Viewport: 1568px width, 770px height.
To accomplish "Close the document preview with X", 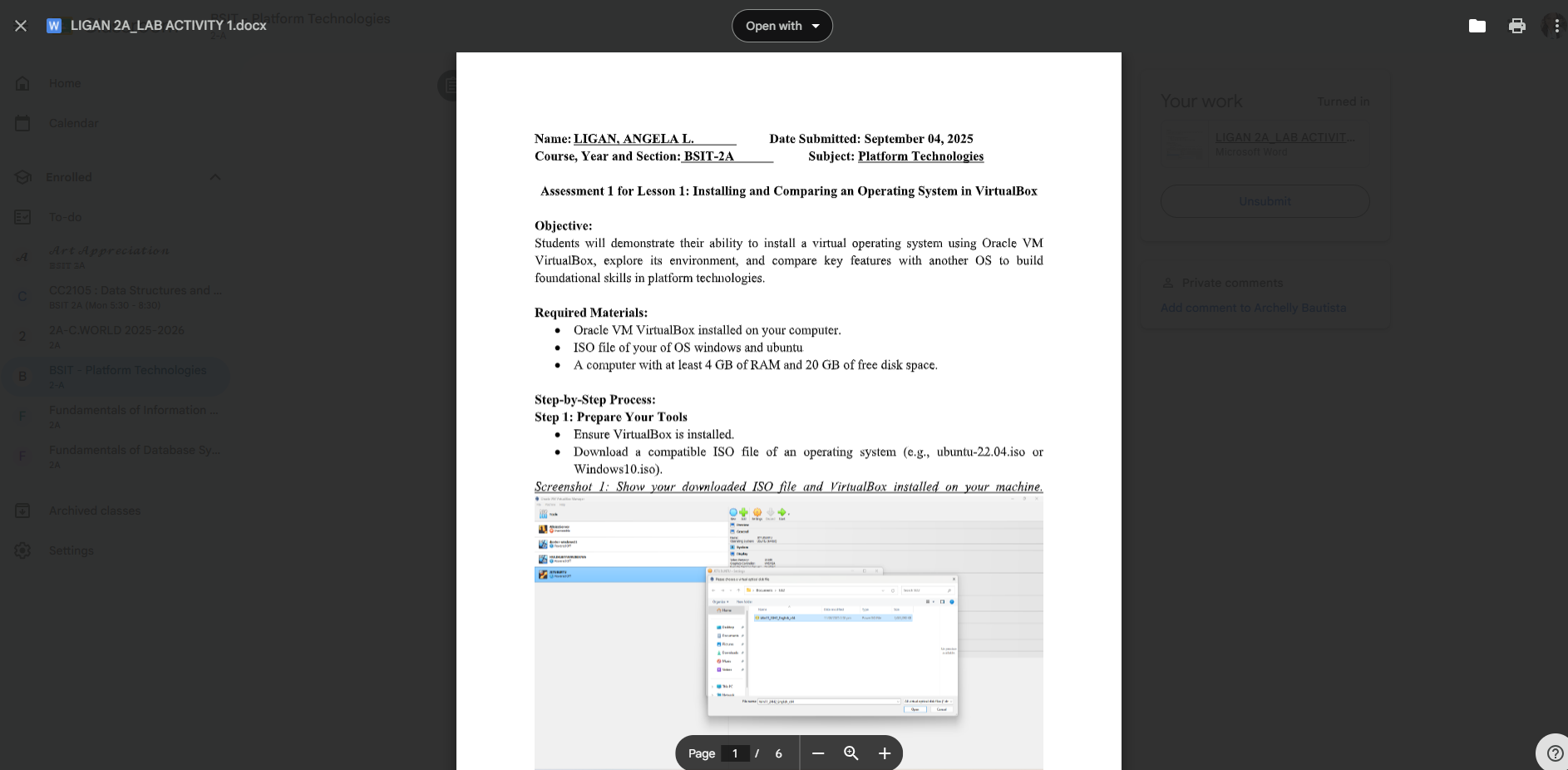I will 21,26.
